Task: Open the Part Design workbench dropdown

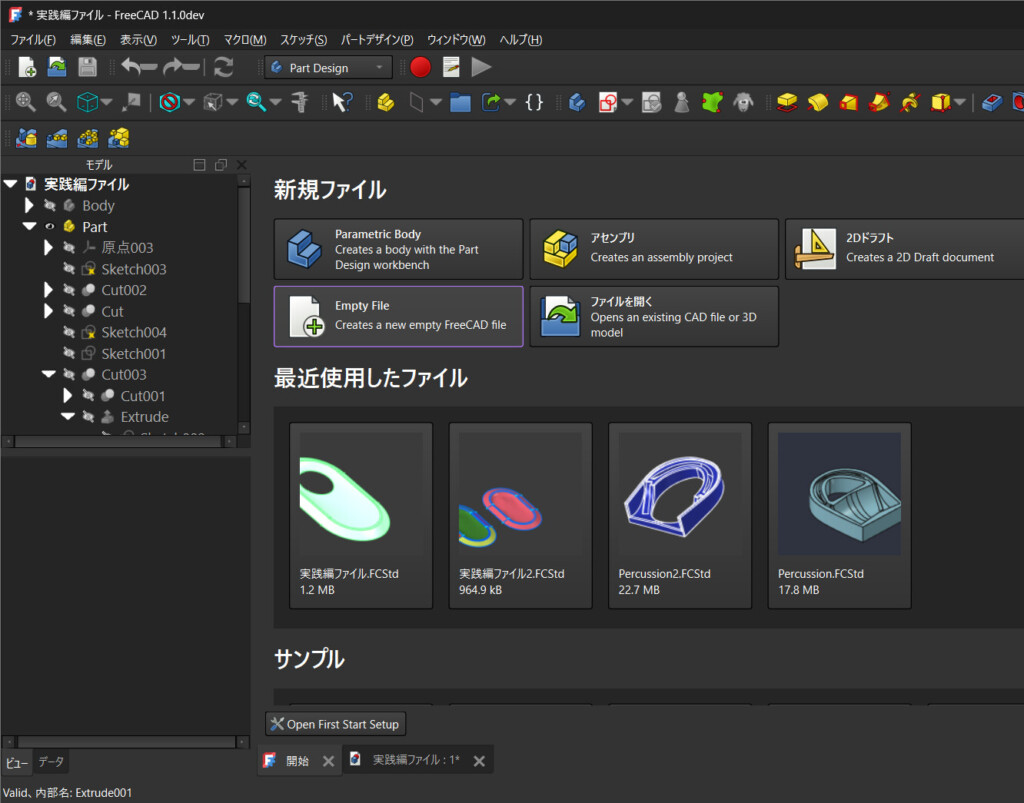Action: click(330, 68)
